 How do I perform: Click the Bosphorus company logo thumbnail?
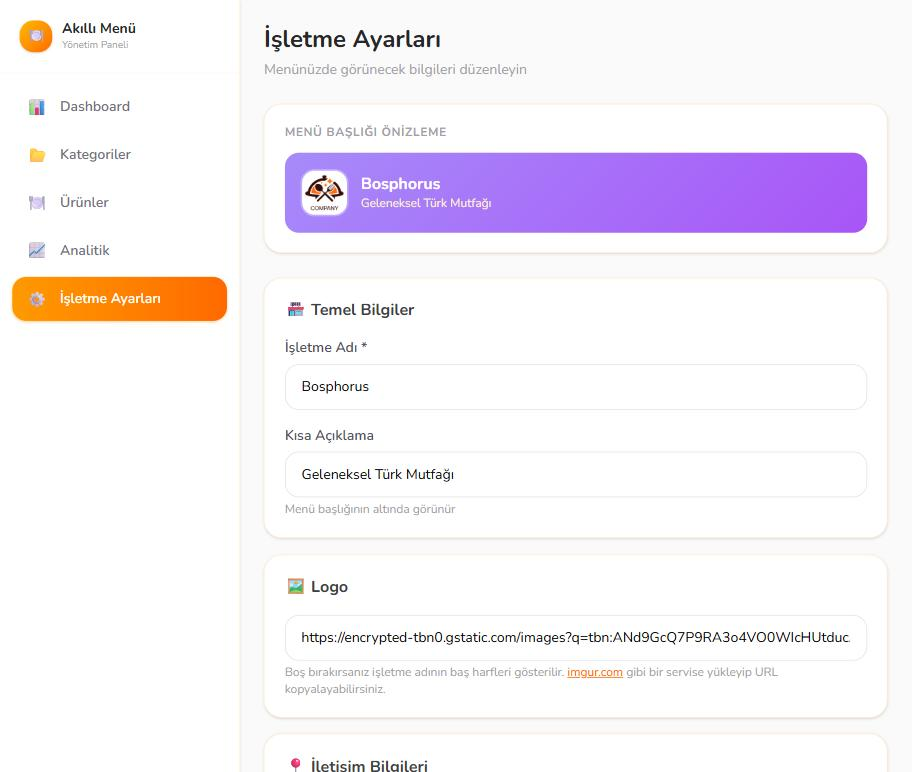pyautogui.click(x=324, y=193)
